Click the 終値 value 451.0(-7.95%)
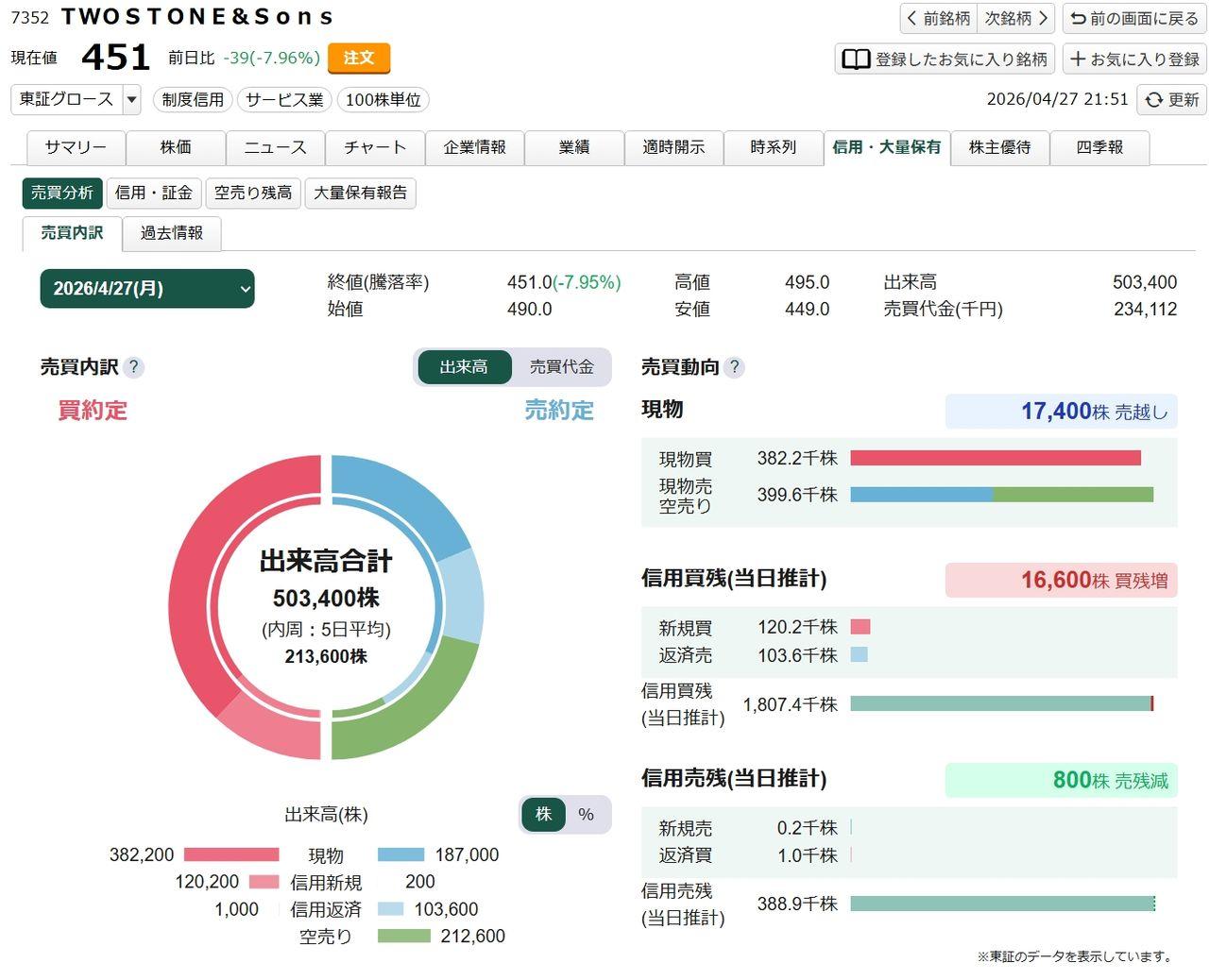 point(564,282)
